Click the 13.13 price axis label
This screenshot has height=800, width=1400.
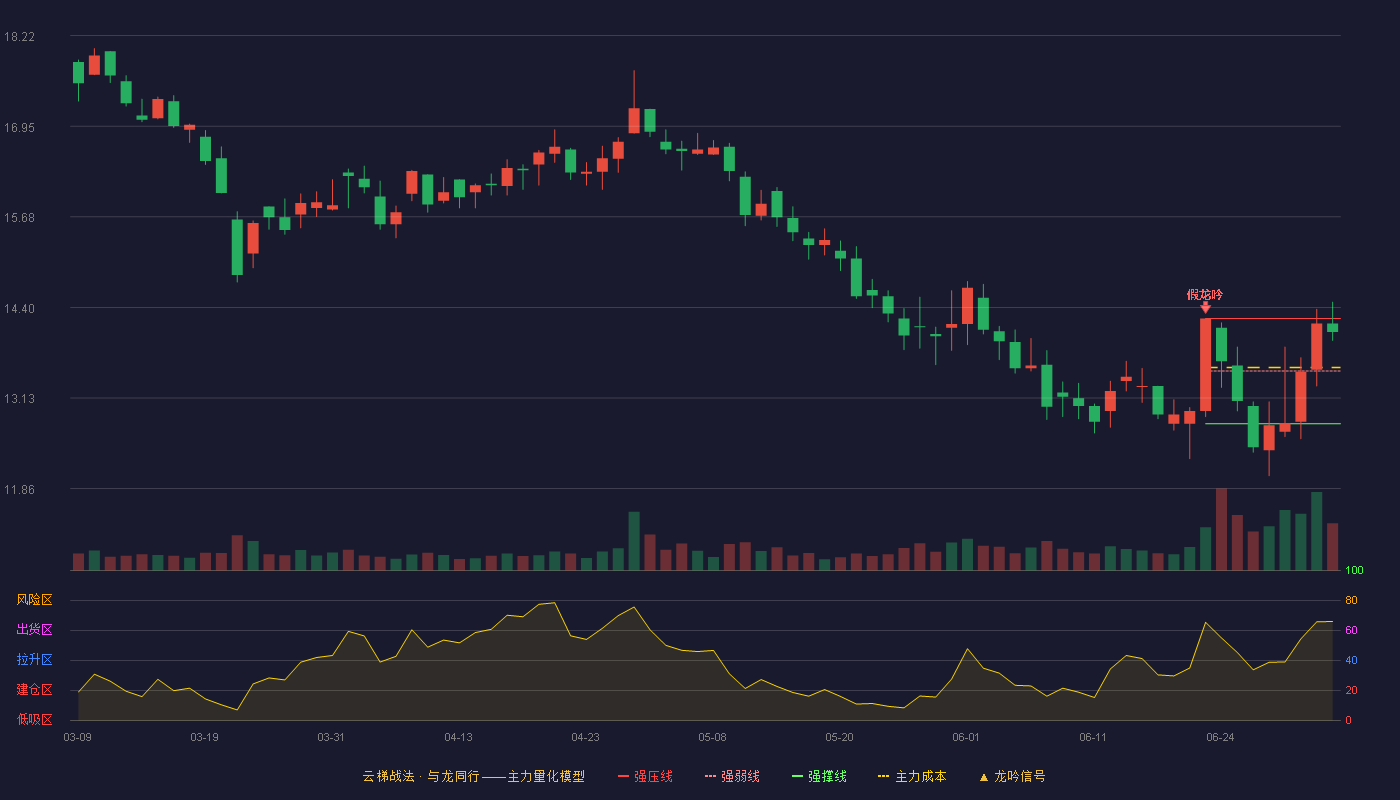(x=19, y=399)
